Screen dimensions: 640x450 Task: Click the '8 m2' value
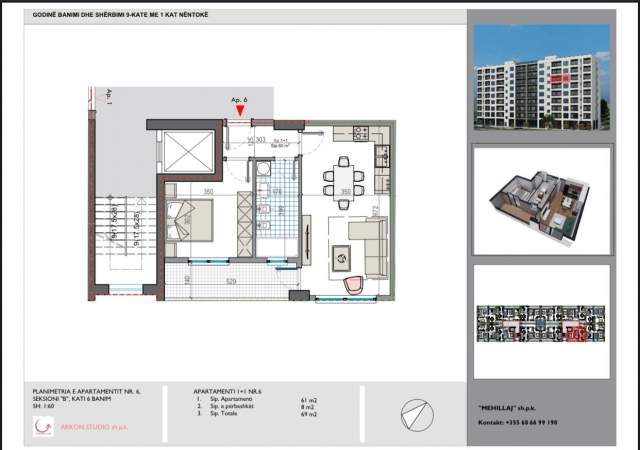click(x=307, y=407)
